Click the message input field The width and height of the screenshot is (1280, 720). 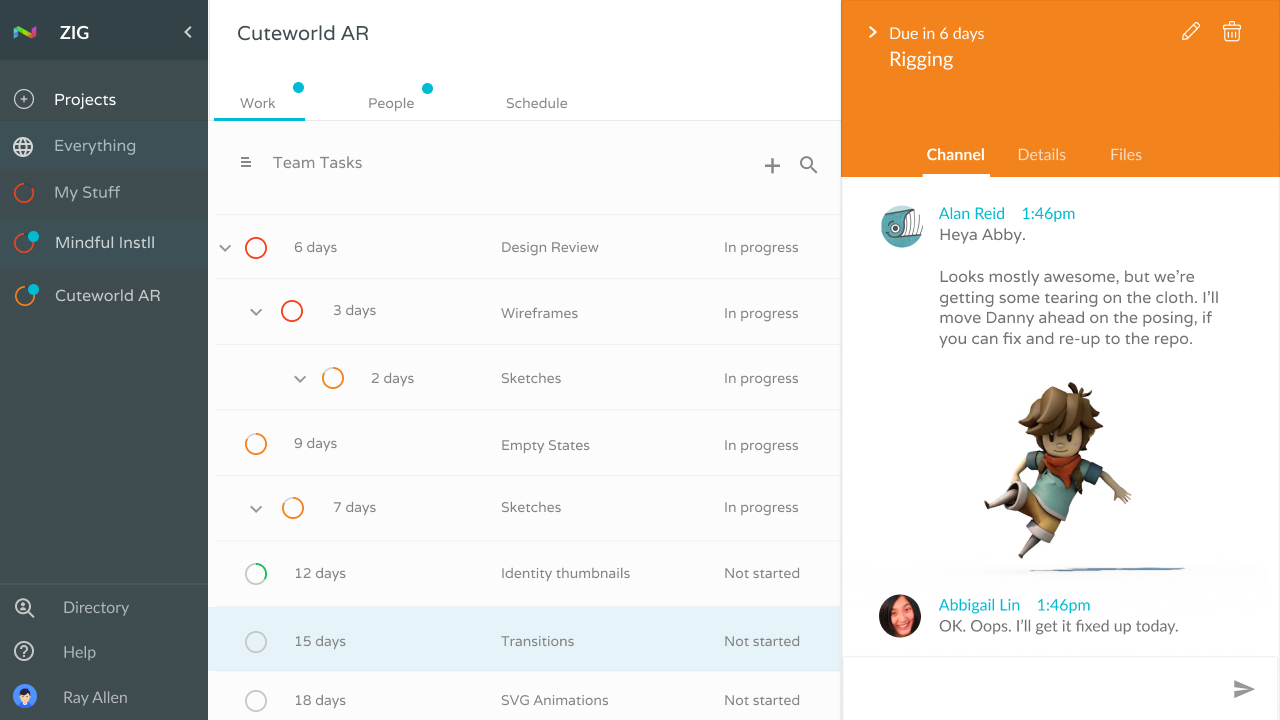[x=1030, y=688]
